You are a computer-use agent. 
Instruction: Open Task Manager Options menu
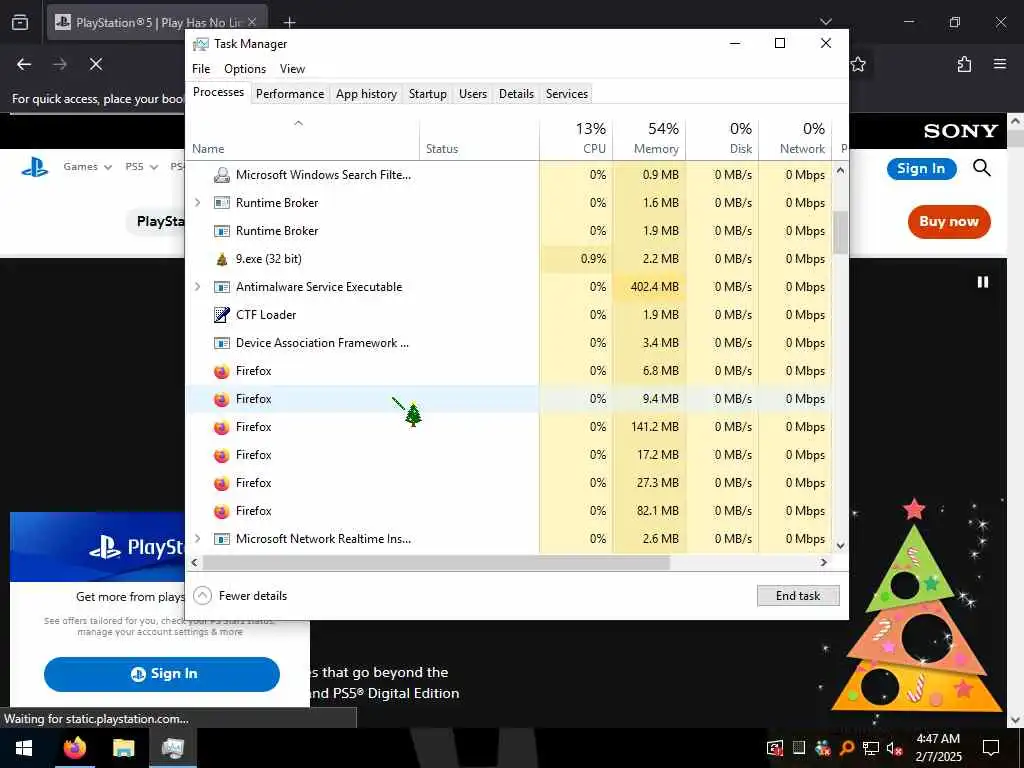click(x=245, y=69)
